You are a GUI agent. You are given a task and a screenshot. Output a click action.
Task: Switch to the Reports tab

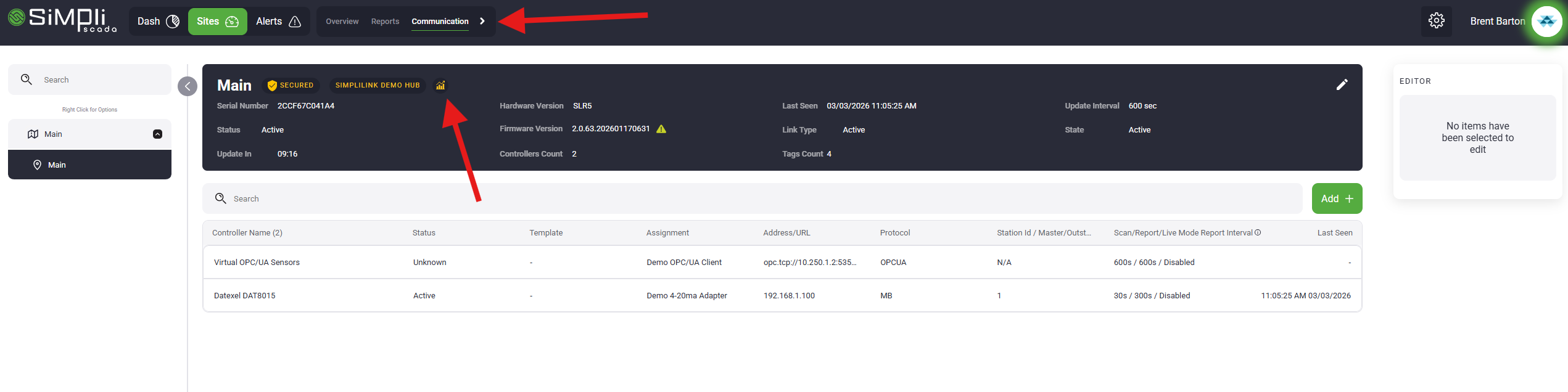[x=385, y=22]
